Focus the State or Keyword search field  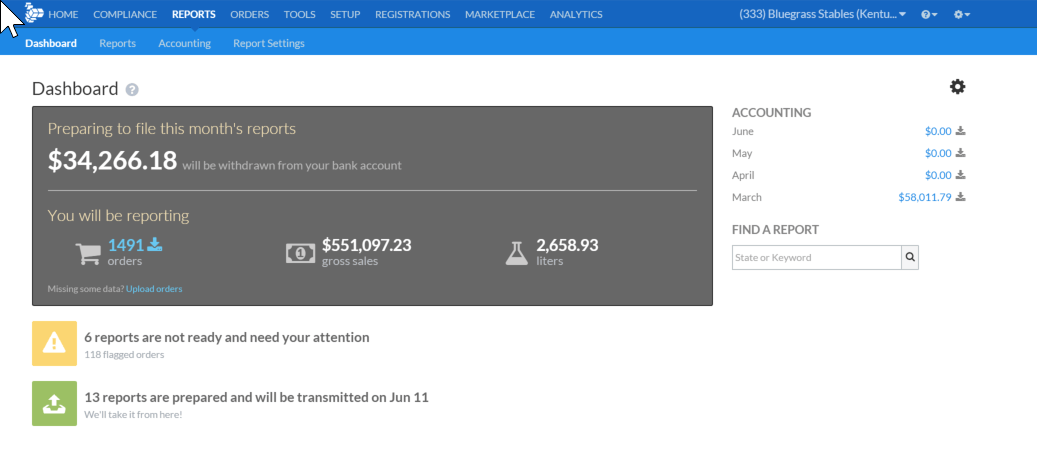(816, 257)
